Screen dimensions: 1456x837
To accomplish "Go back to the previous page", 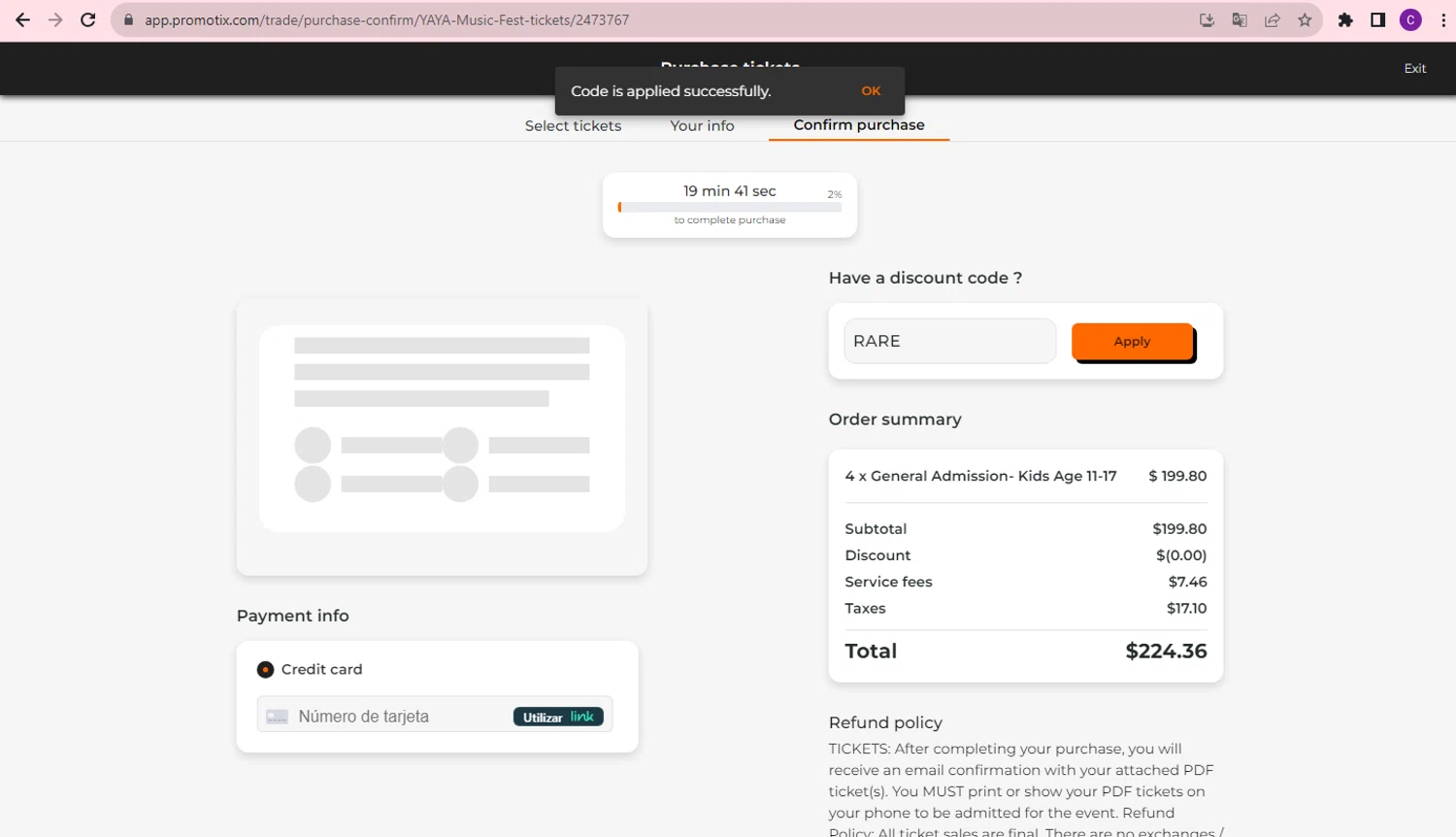I will pyautogui.click(x=22, y=19).
